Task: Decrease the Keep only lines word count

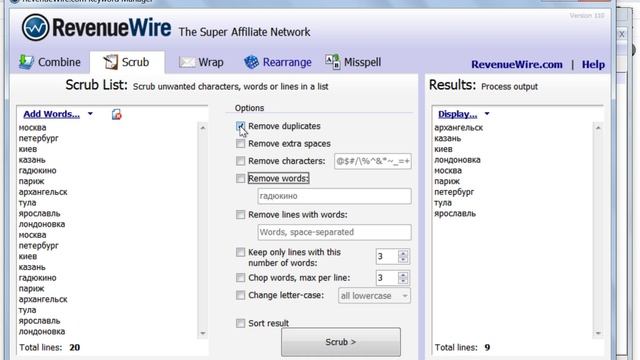Action: click(403, 260)
